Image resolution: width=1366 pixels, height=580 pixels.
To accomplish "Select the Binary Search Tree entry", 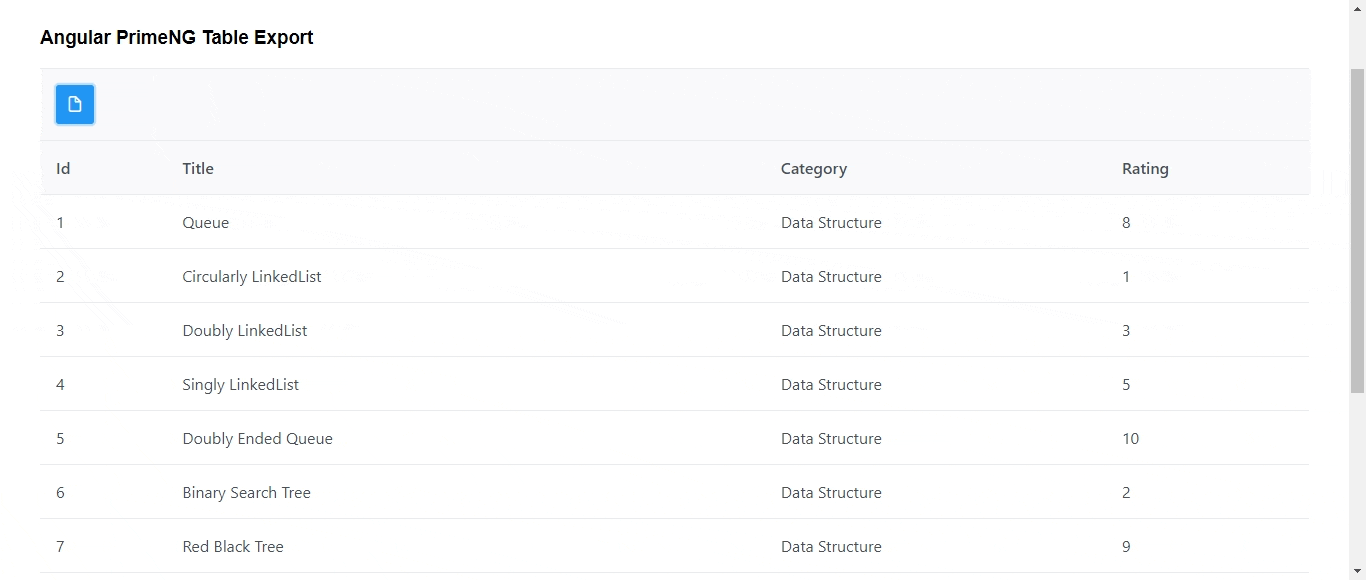I will tap(247, 493).
